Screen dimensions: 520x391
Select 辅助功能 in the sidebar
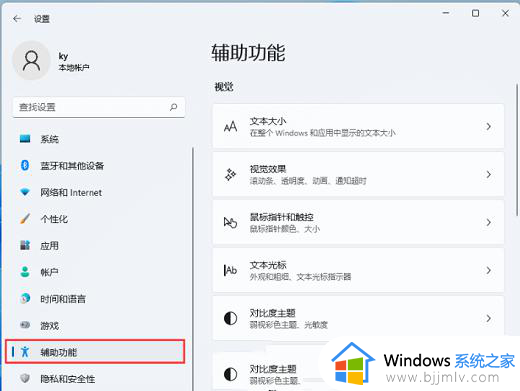[x=95, y=352]
